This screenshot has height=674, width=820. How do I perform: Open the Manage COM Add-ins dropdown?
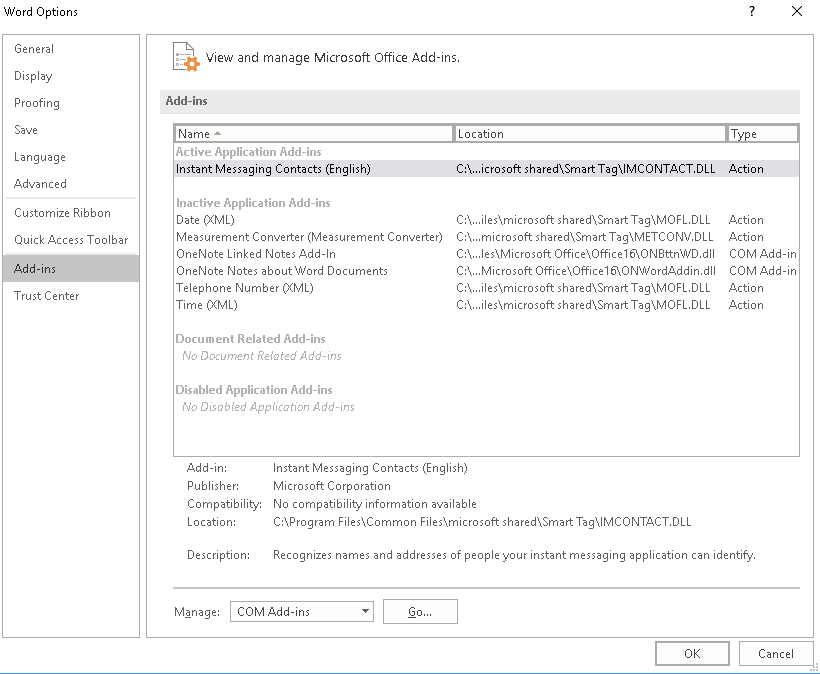coord(302,611)
